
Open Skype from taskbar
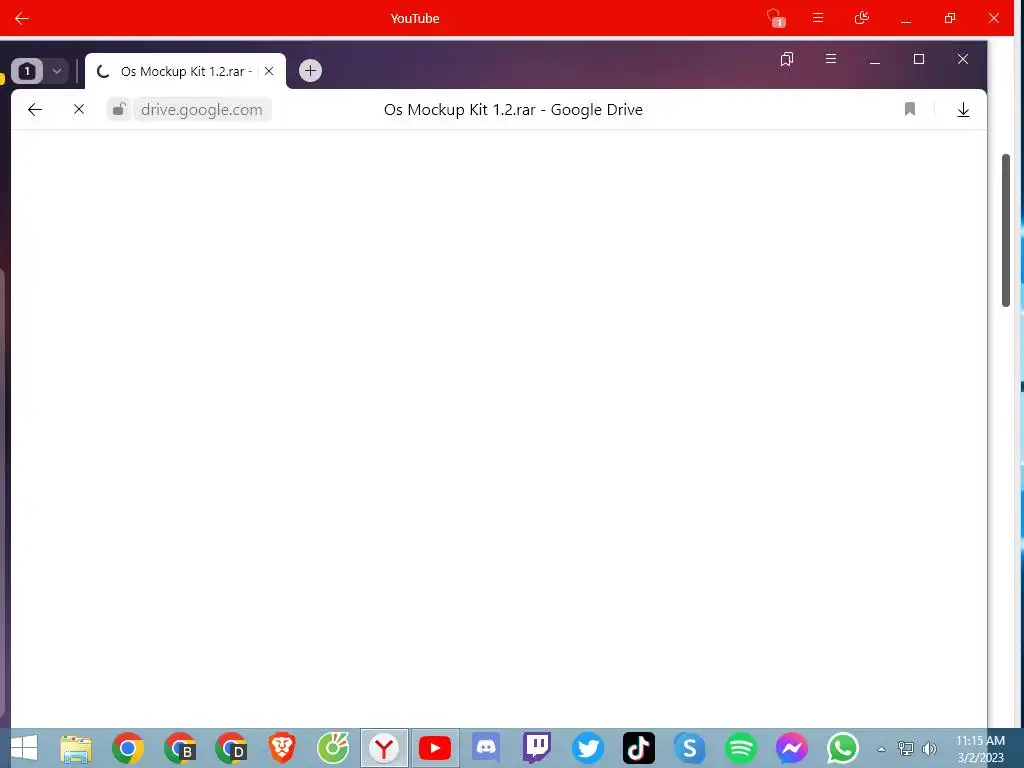pos(690,748)
